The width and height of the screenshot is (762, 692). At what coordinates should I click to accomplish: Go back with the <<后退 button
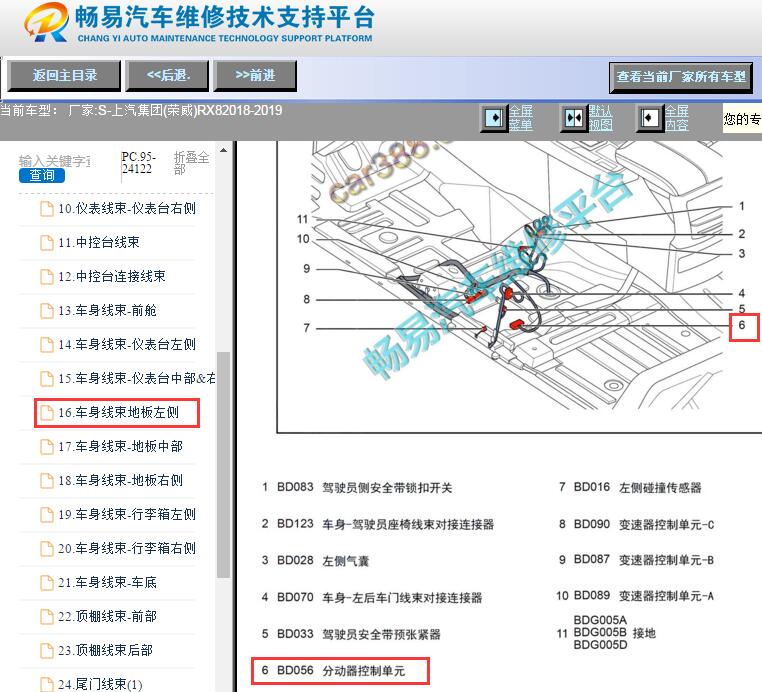(167, 75)
